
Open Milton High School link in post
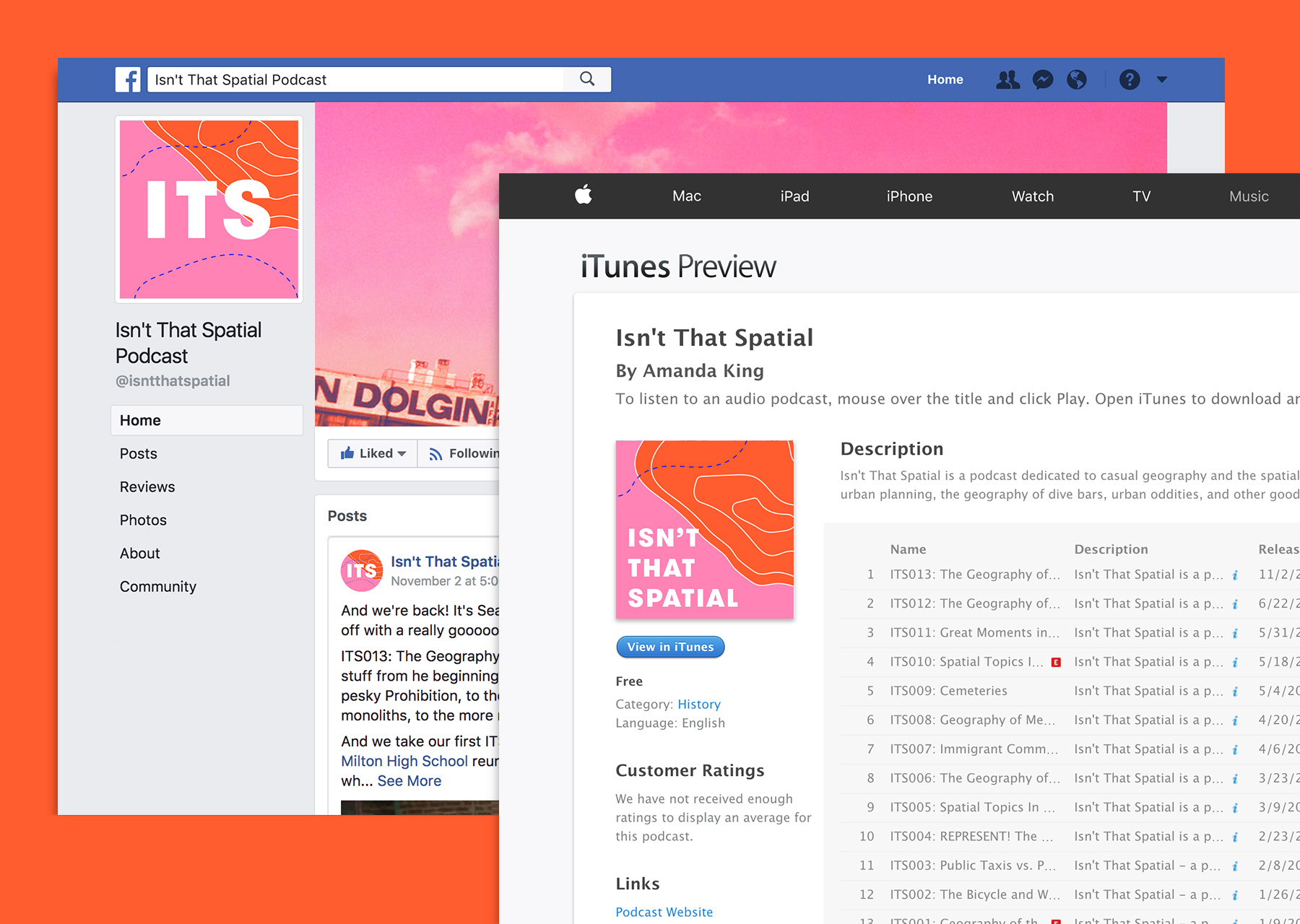[x=404, y=761]
